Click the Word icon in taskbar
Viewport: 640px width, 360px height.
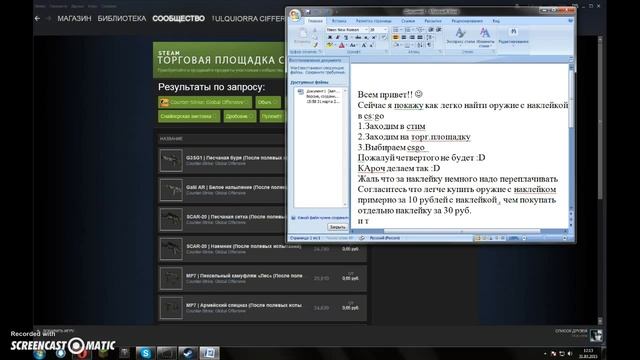[209, 353]
